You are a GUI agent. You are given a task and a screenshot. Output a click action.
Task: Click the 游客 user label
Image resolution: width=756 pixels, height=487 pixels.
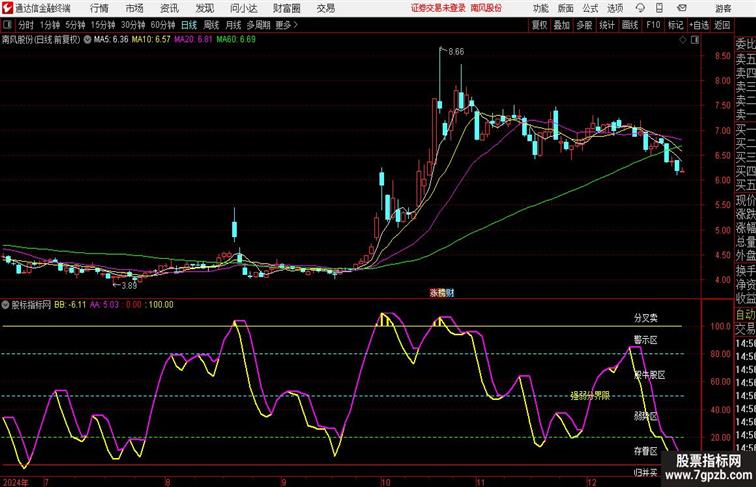[x=723, y=8]
